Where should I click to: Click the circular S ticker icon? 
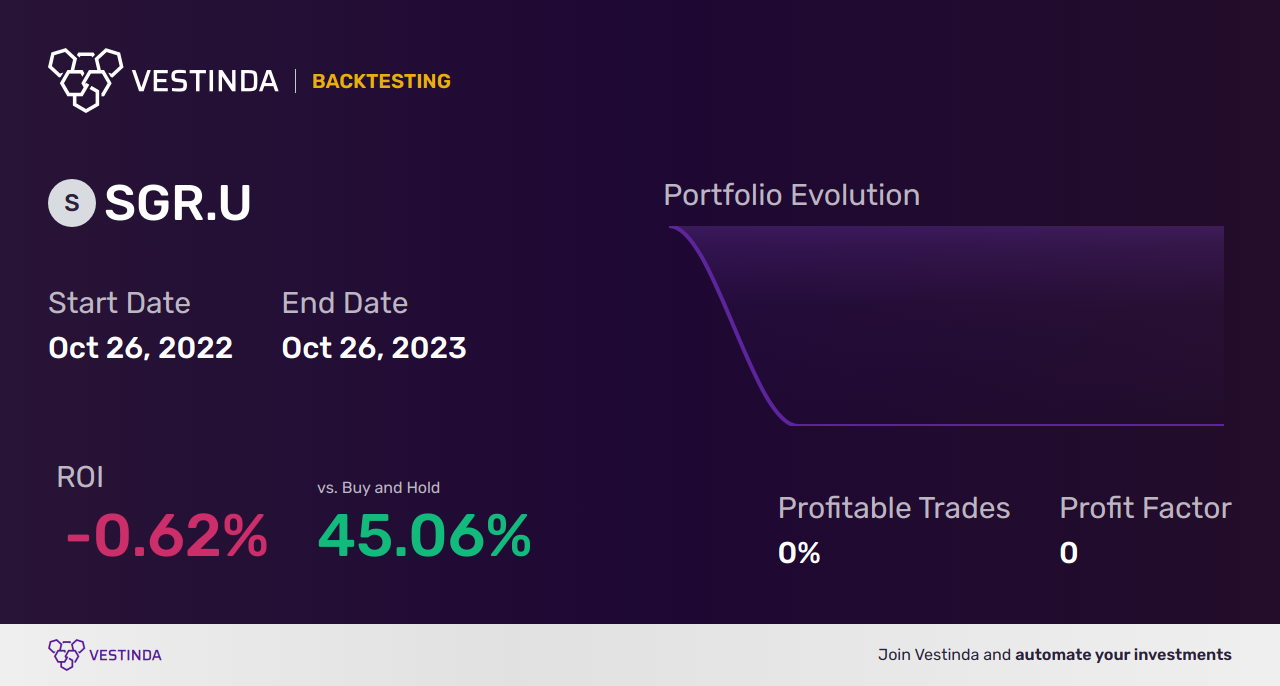72,203
